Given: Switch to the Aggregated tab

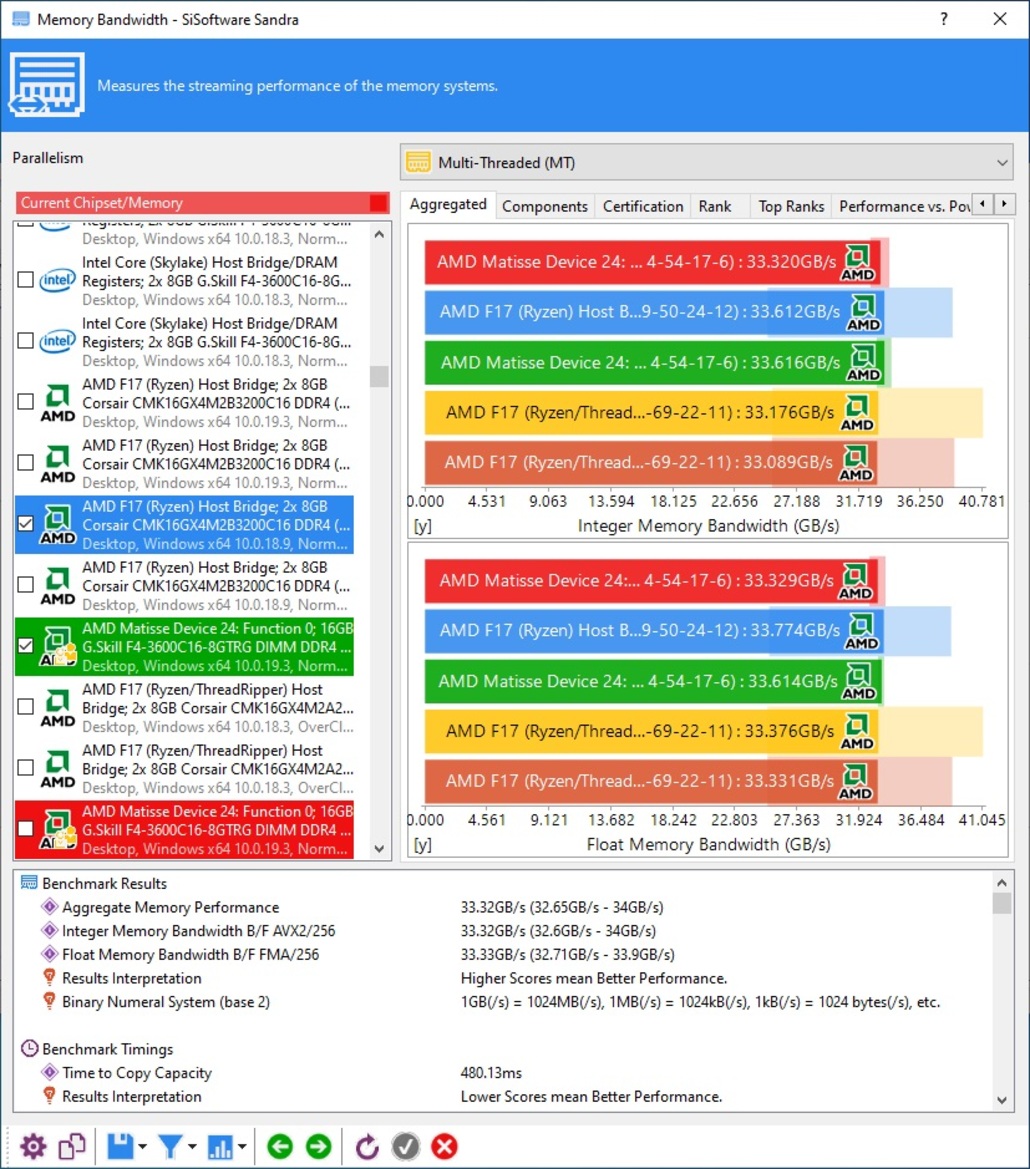Looking at the screenshot, I should (448, 204).
